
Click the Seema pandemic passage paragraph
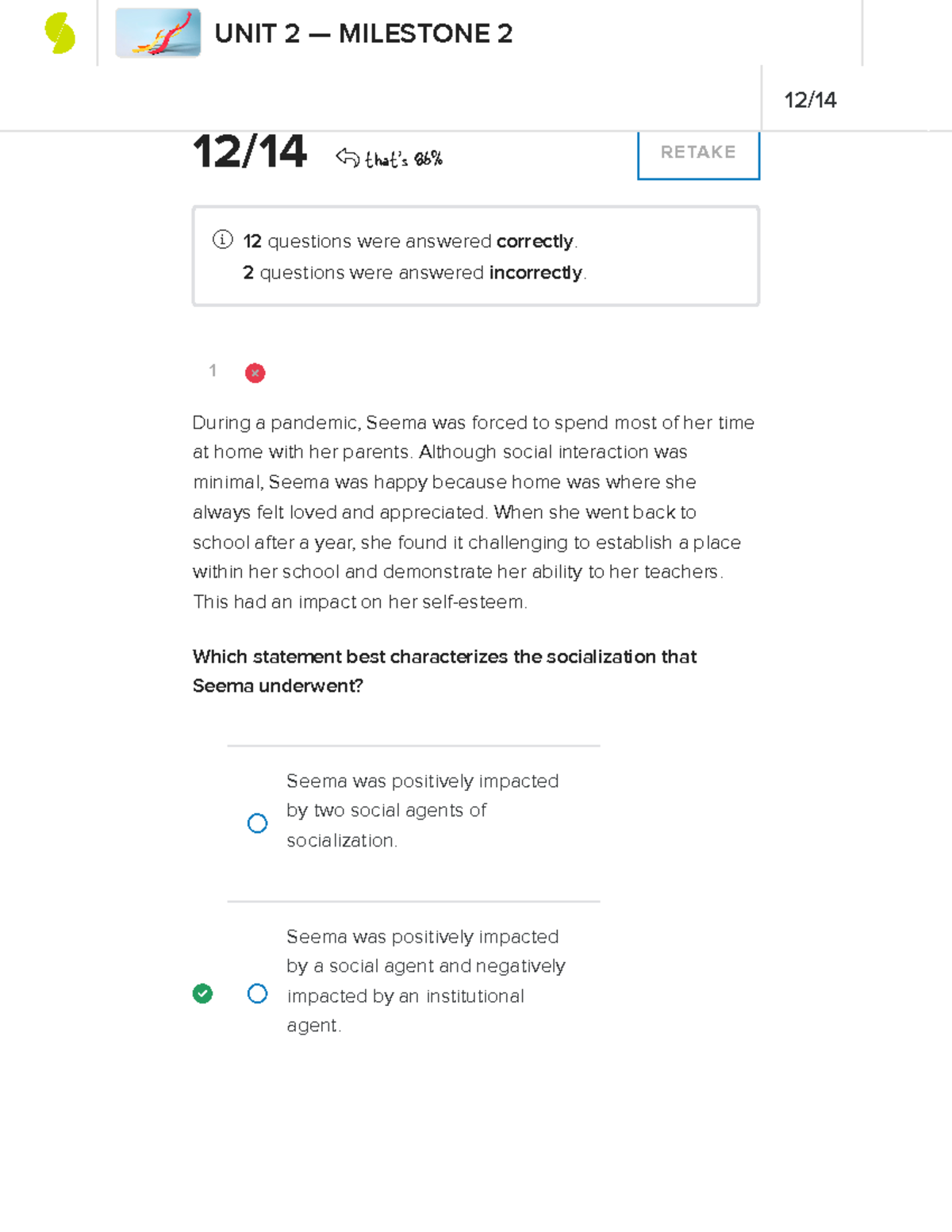(x=474, y=512)
